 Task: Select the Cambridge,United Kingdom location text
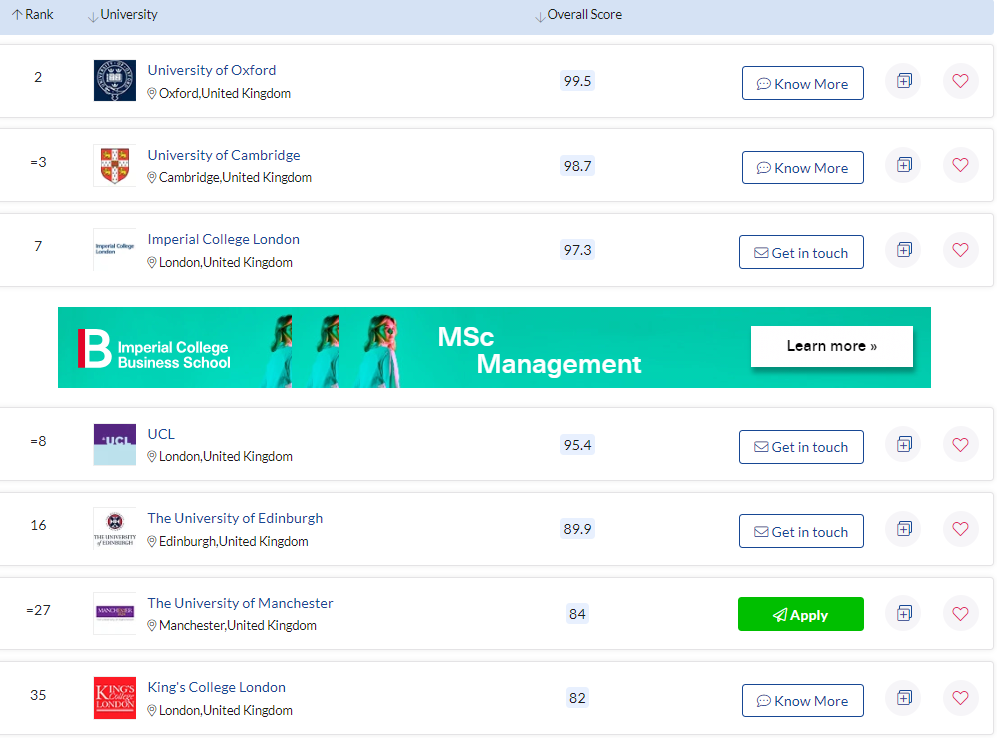pos(235,177)
